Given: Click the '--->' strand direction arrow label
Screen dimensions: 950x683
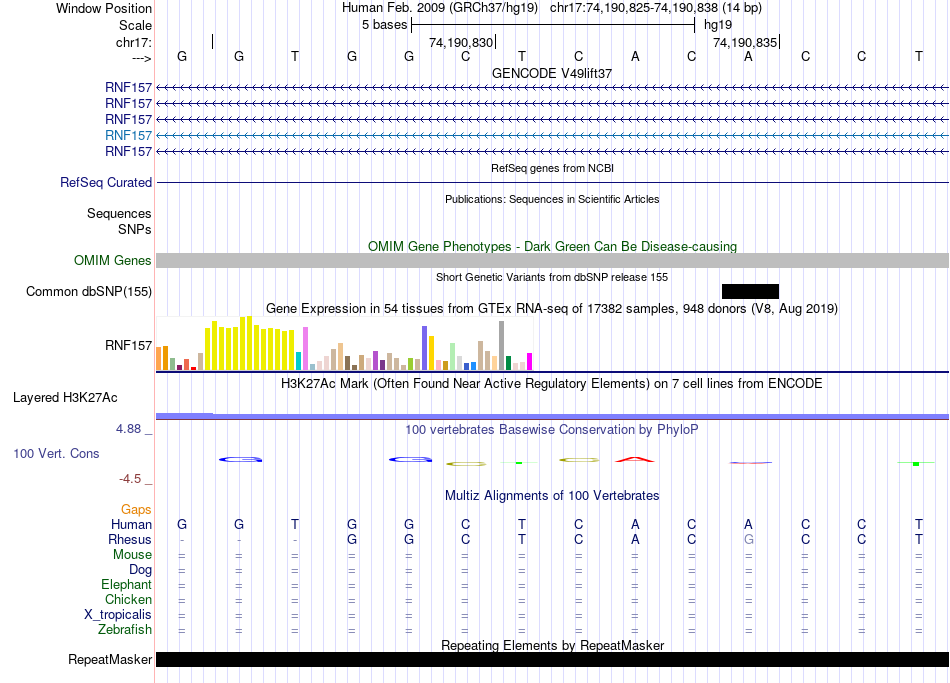Looking at the screenshot, I should (142, 58).
